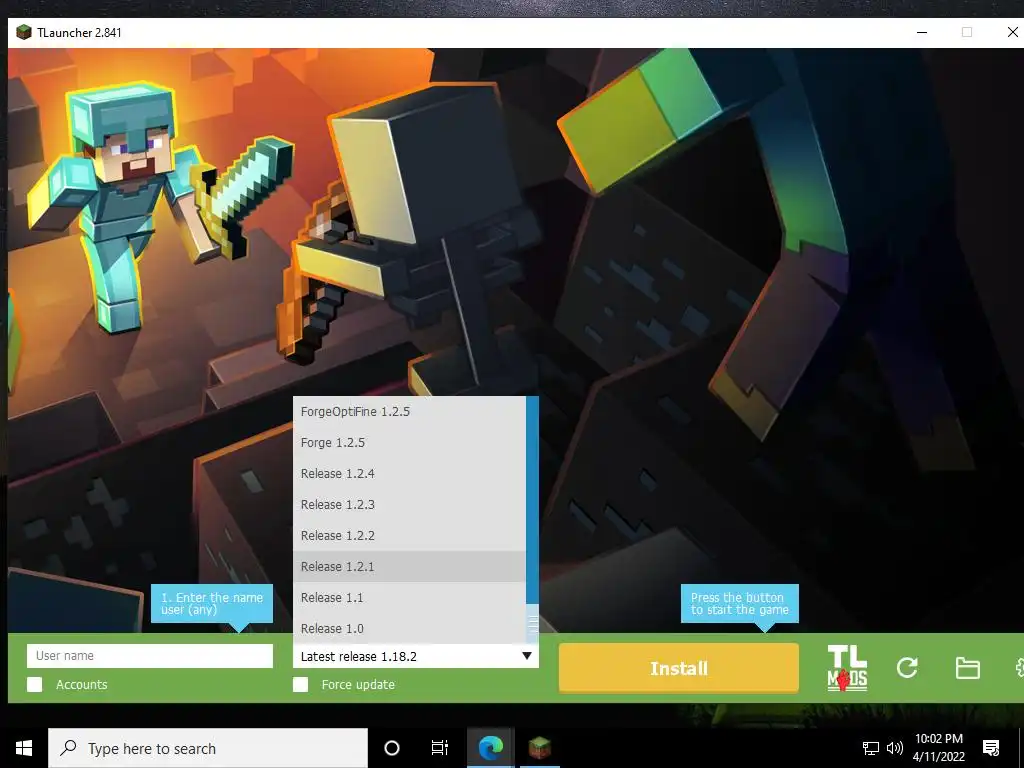Choose Release 1.2.2 version
The width and height of the screenshot is (1024, 768).
tap(409, 536)
